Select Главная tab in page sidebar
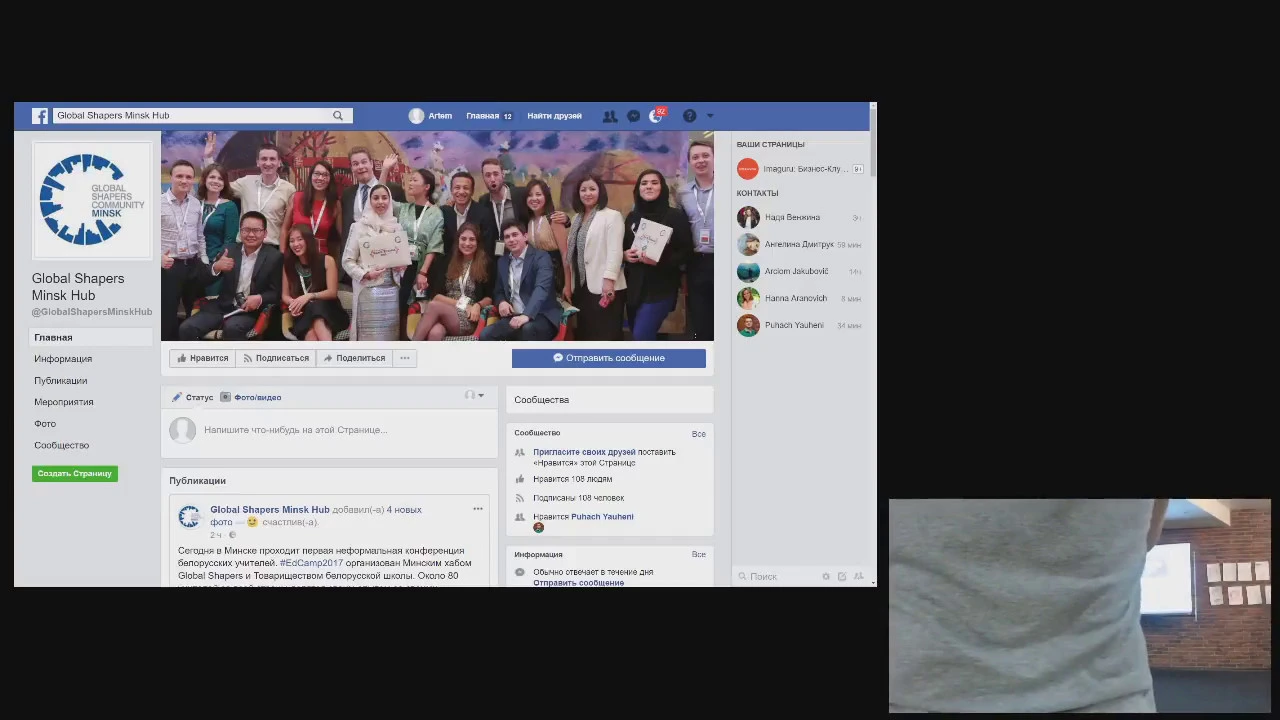Screen dimensions: 1280x720 pyautogui.click(x=90, y=338)
